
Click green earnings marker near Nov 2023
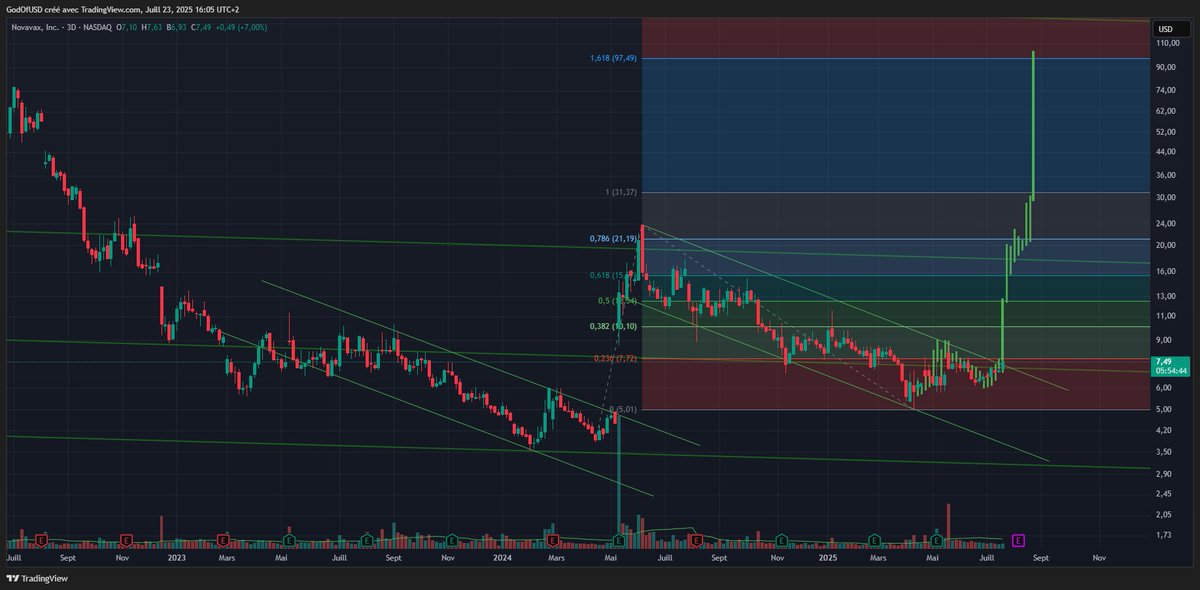click(450, 540)
